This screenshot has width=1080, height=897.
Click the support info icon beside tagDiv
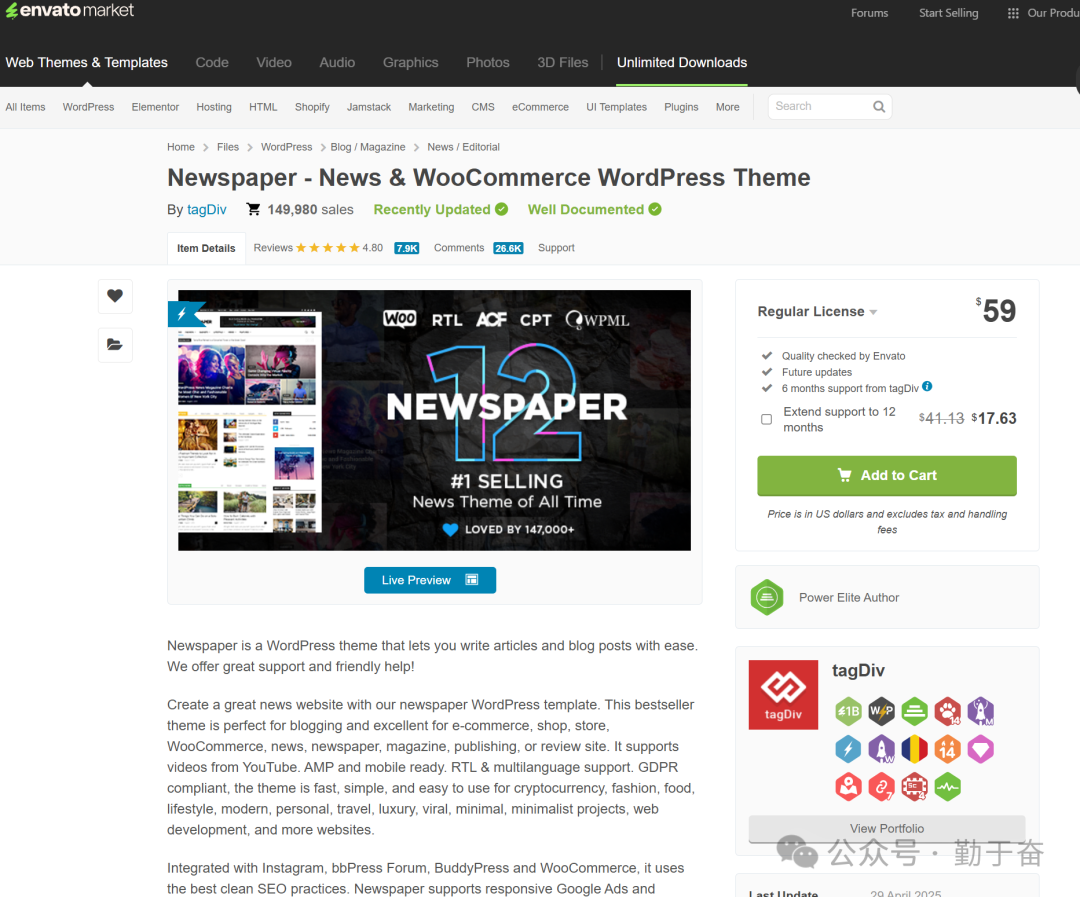coord(927,387)
